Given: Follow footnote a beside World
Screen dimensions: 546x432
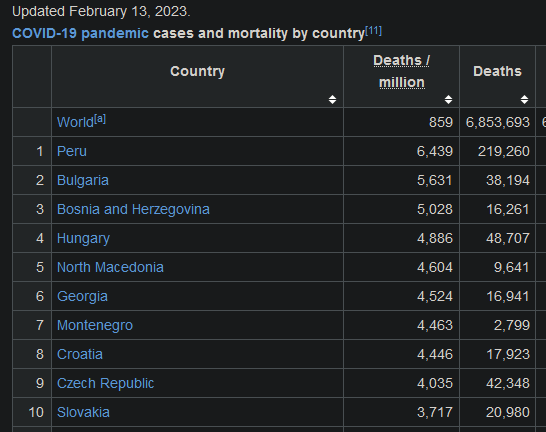Looking at the screenshot, I should [x=100, y=119].
